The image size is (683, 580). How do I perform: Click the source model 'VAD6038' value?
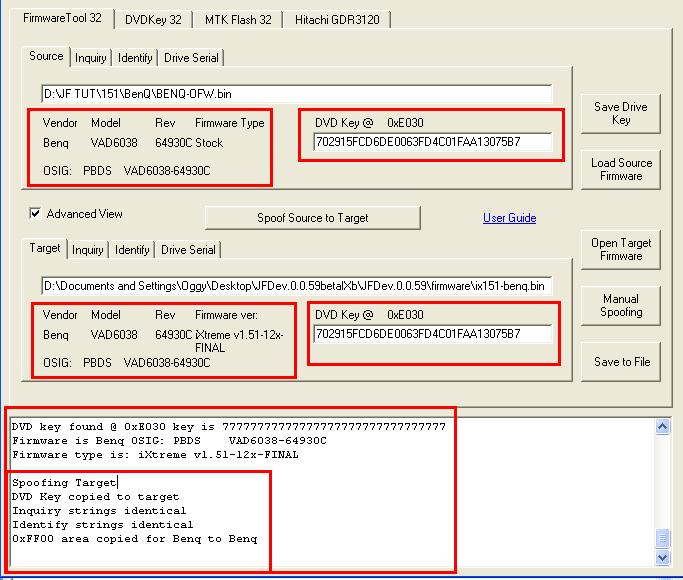(114, 143)
